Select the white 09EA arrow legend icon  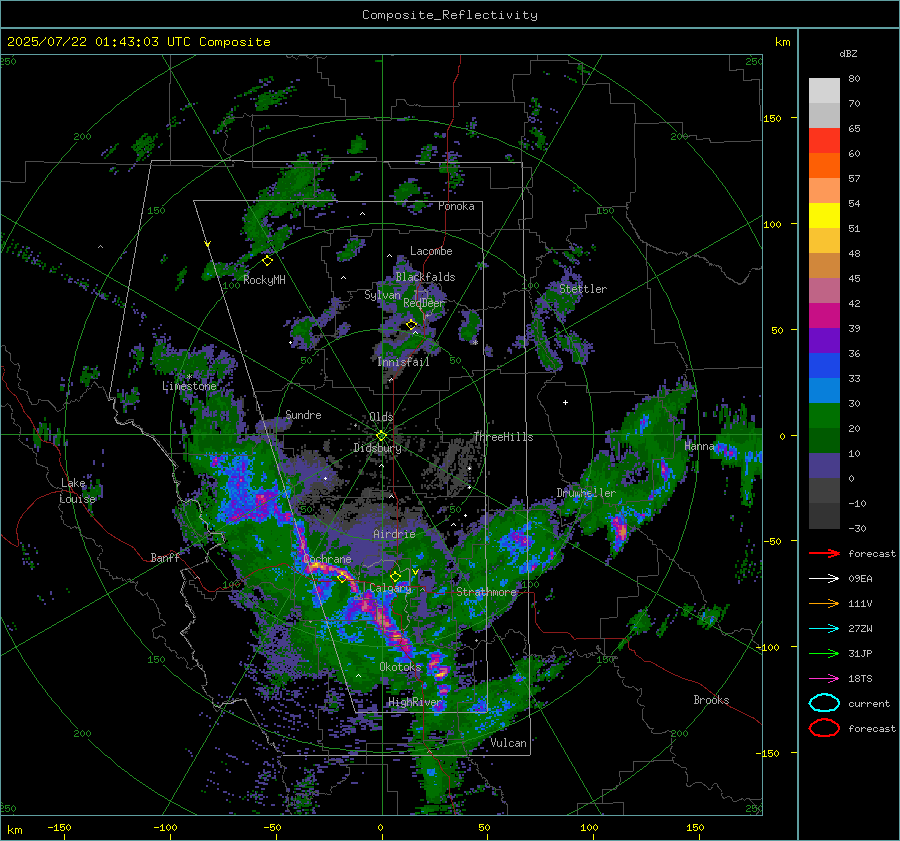pyautogui.click(x=824, y=579)
